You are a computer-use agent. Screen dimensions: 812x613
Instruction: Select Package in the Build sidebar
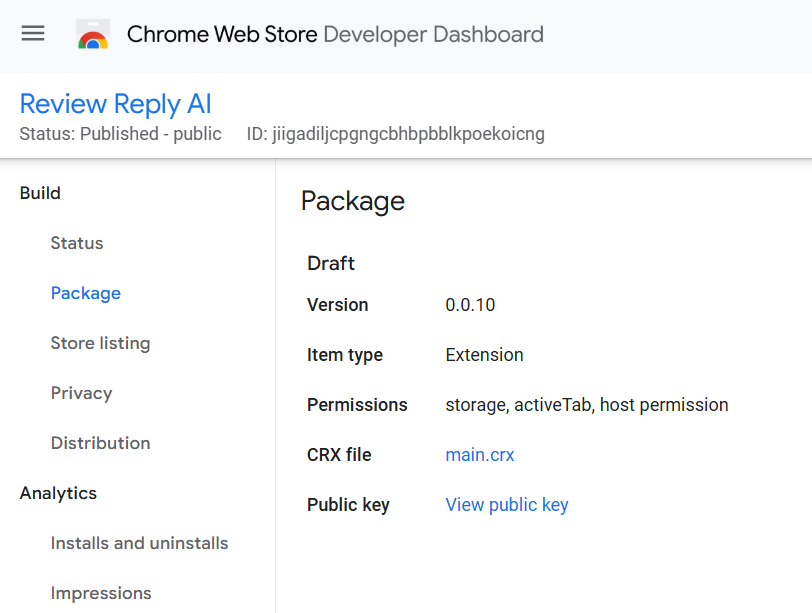point(85,293)
